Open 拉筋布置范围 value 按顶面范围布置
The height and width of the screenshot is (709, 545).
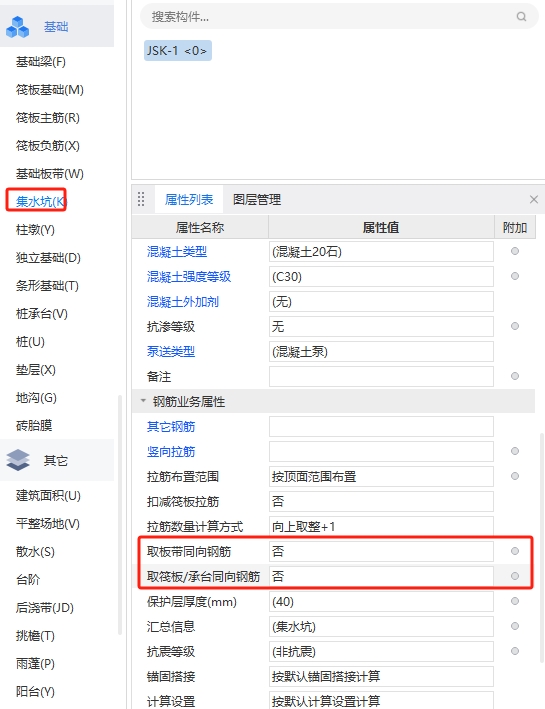pos(381,477)
